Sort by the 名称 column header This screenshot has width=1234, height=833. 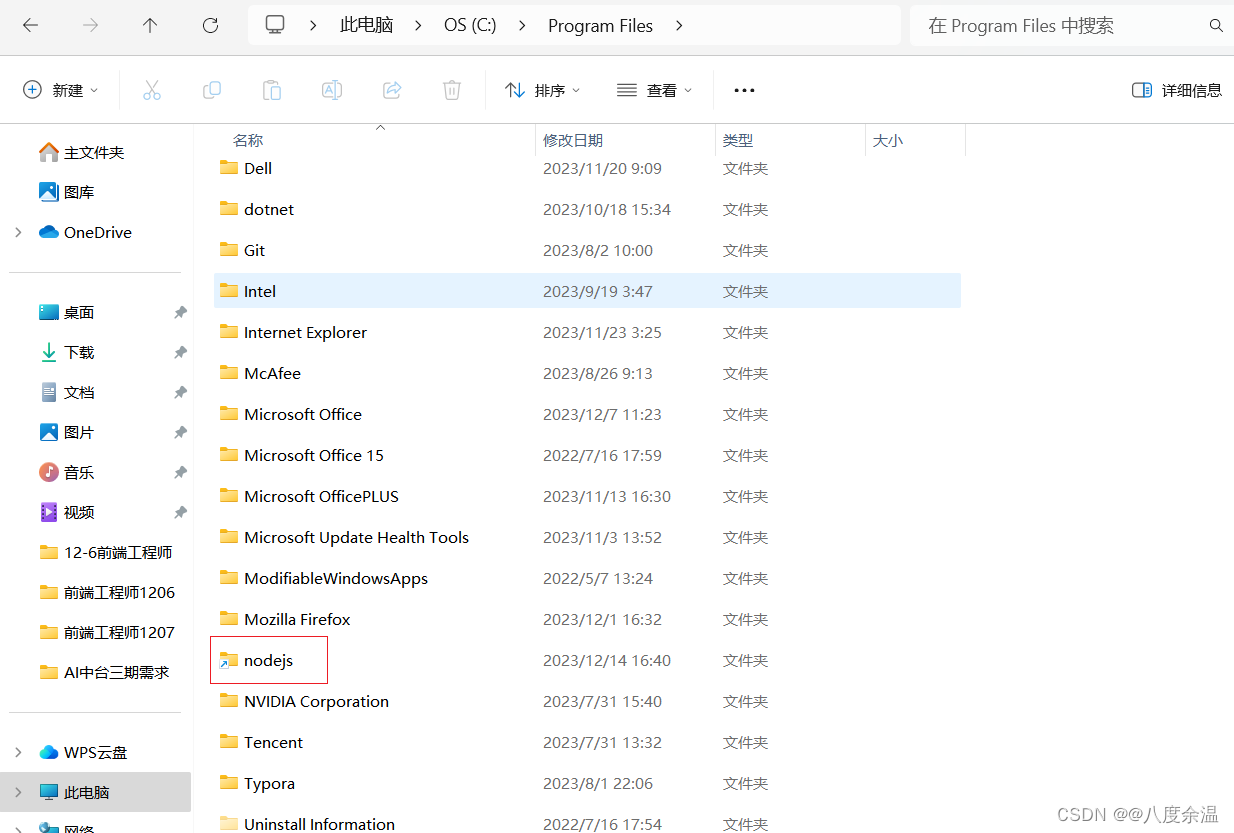[248, 141]
